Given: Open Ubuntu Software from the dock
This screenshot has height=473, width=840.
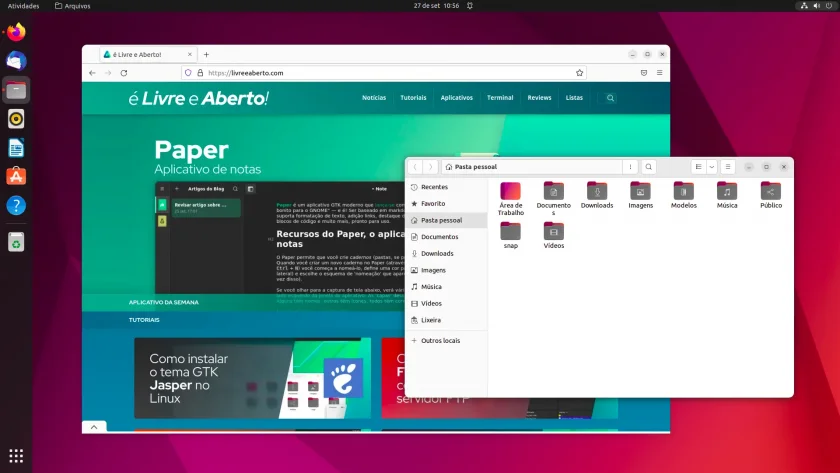Looking at the screenshot, I should (16, 176).
